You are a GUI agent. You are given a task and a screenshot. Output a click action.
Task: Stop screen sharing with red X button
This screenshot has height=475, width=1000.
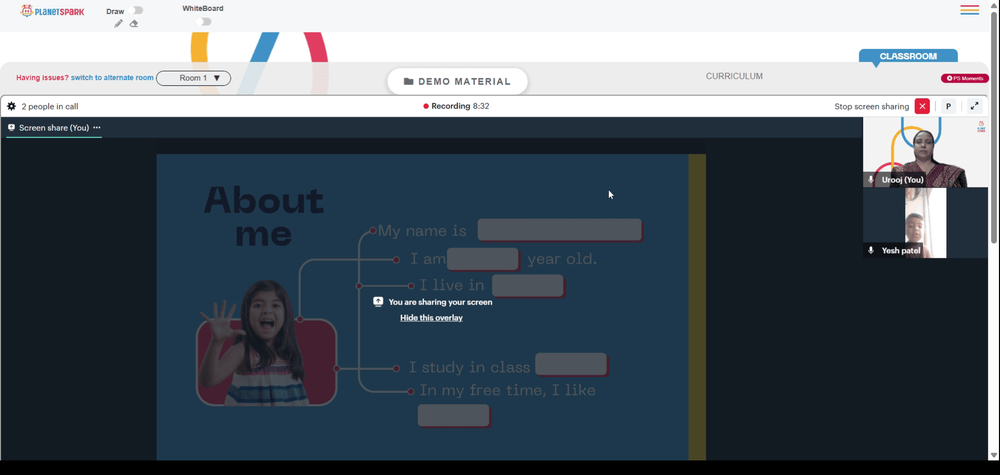pyautogui.click(x=922, y=106)
